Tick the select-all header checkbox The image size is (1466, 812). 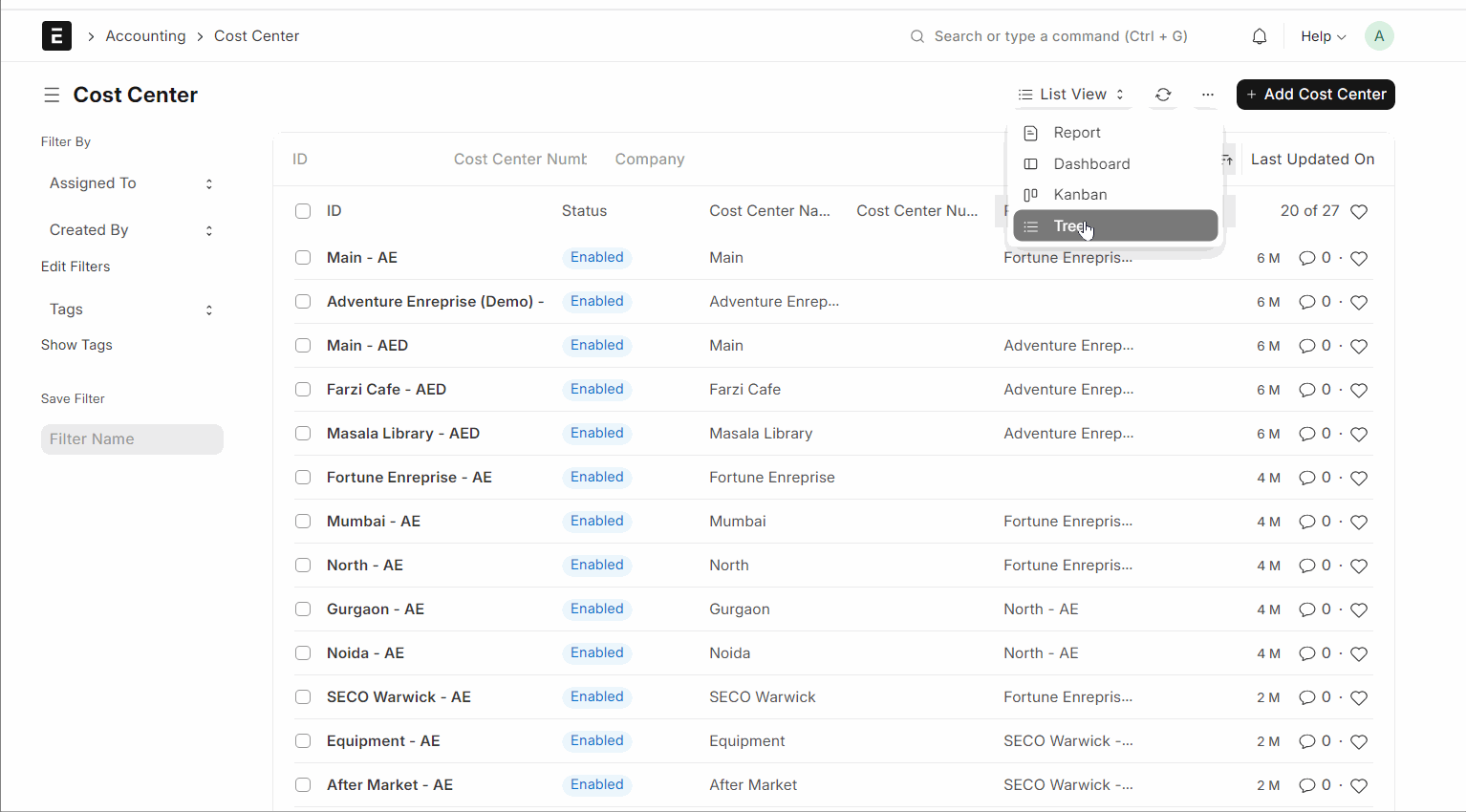[303, 211]
